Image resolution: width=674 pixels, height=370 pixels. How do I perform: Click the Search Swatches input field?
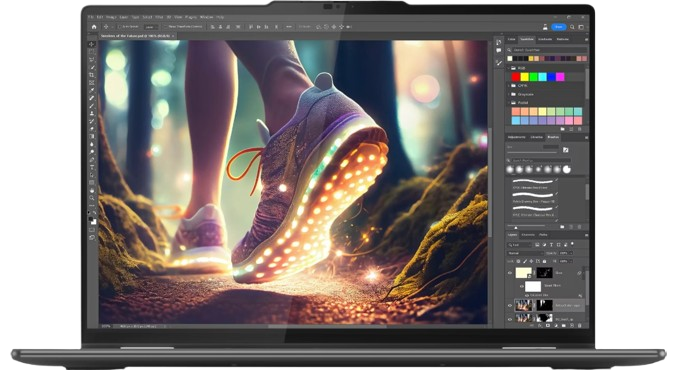pyautogui.click(x=548, y=50)
